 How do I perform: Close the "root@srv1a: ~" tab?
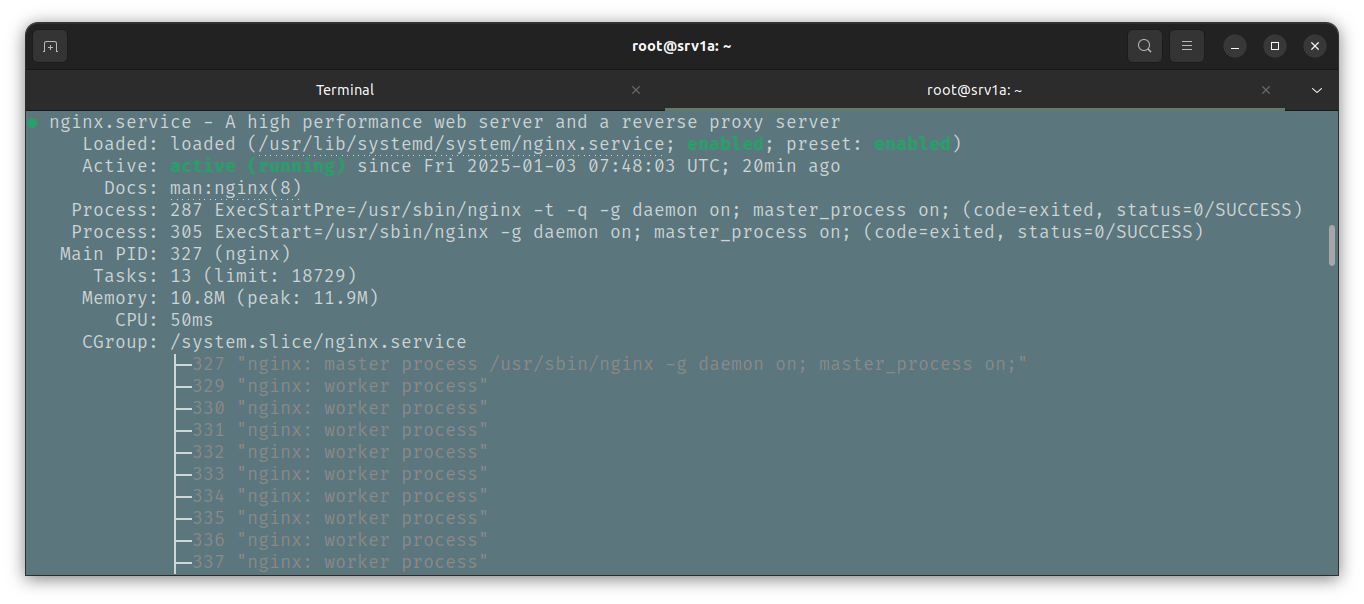[1266, 90]
